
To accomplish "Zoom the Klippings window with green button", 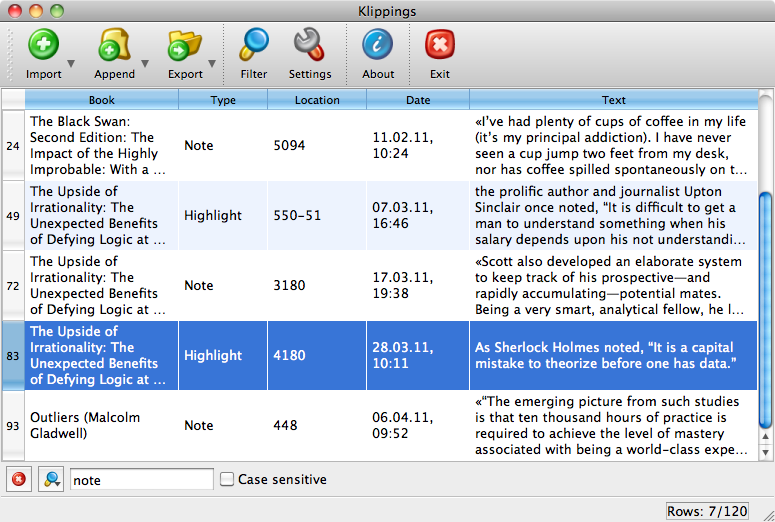I will 57,11.
